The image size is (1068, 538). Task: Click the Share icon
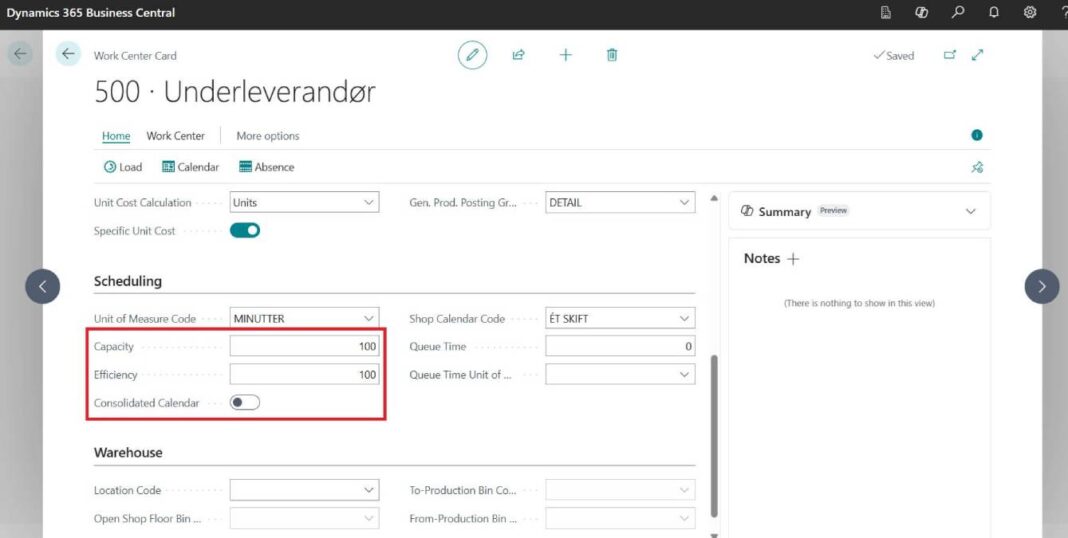(518, 55)
